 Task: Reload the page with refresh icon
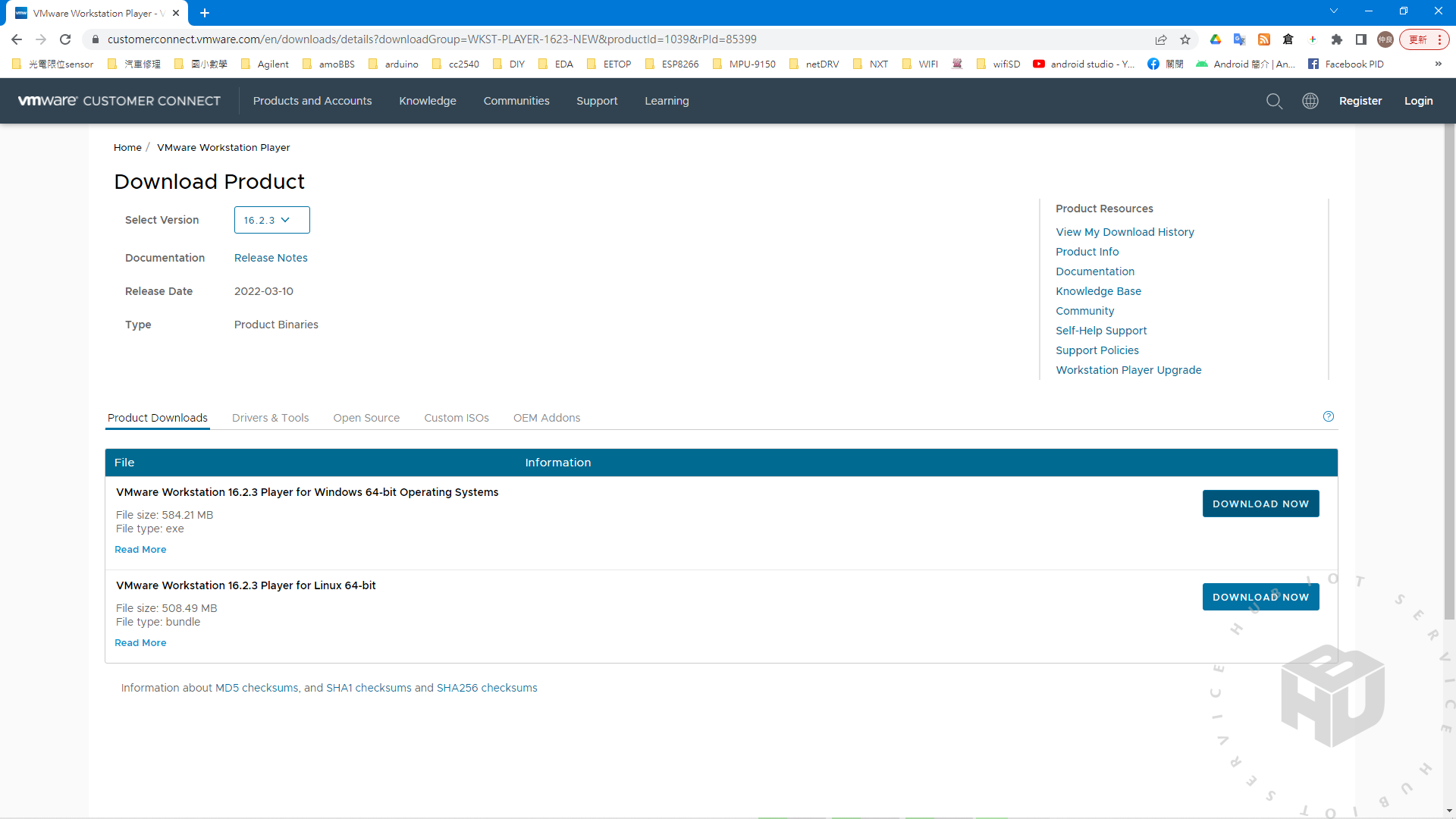point(65,39)
